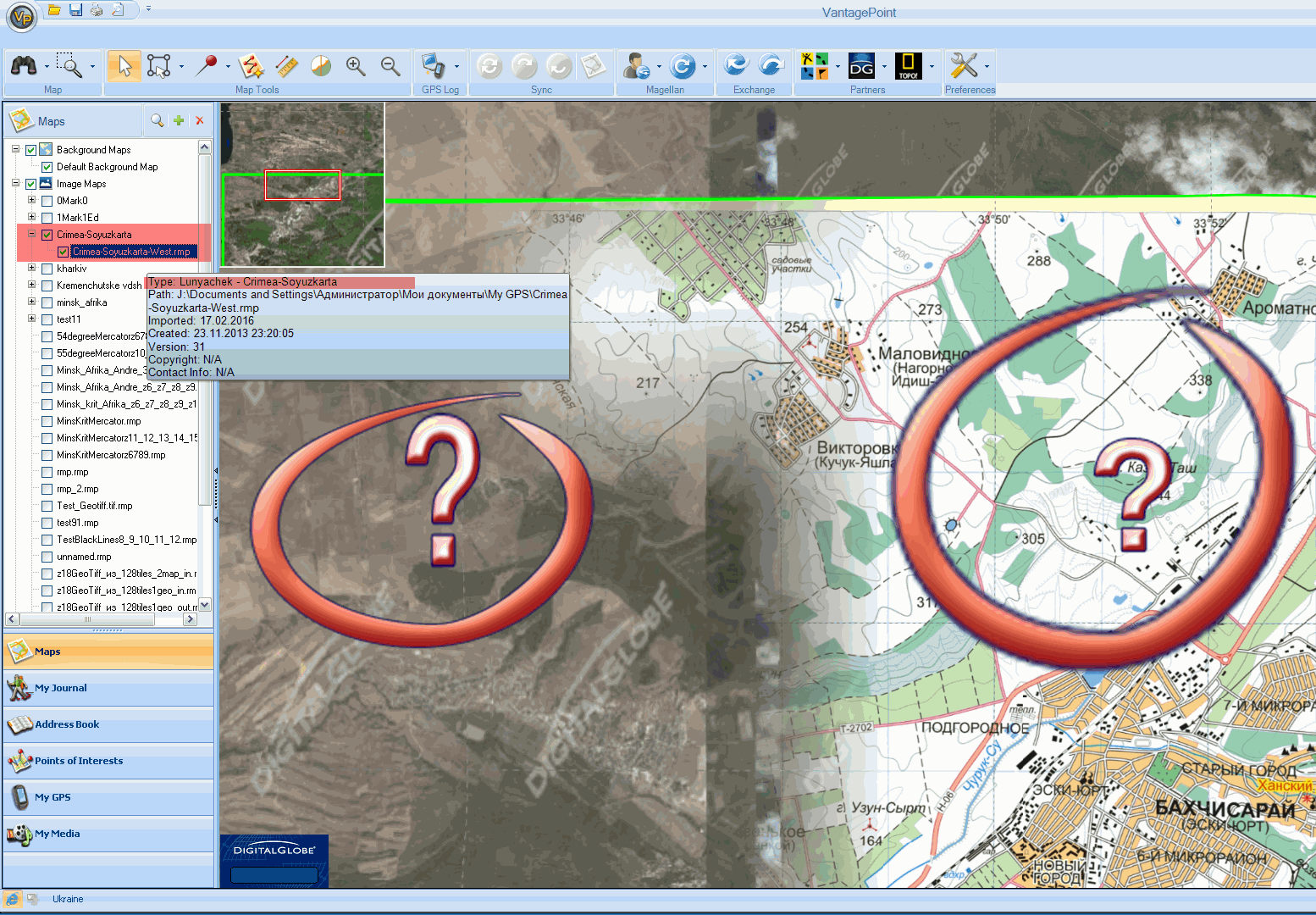Select Crimea-Soyuzkarta-West.rmp in the map list
The image size is (1316, 915).
[131, 252]
